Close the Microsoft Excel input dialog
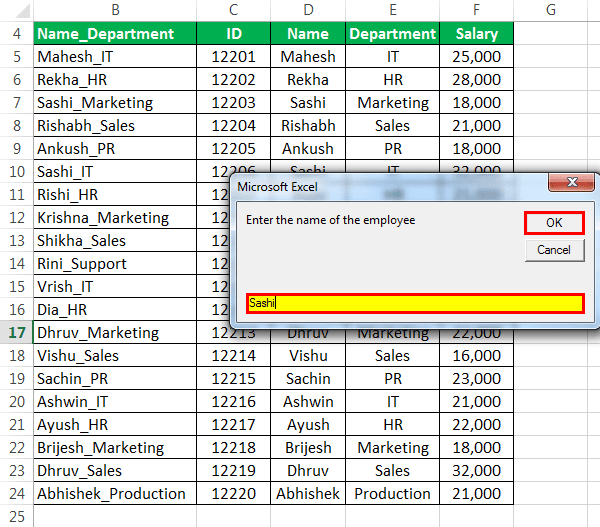The height and width of the screenshot is (527, 600). click(572, 182)
